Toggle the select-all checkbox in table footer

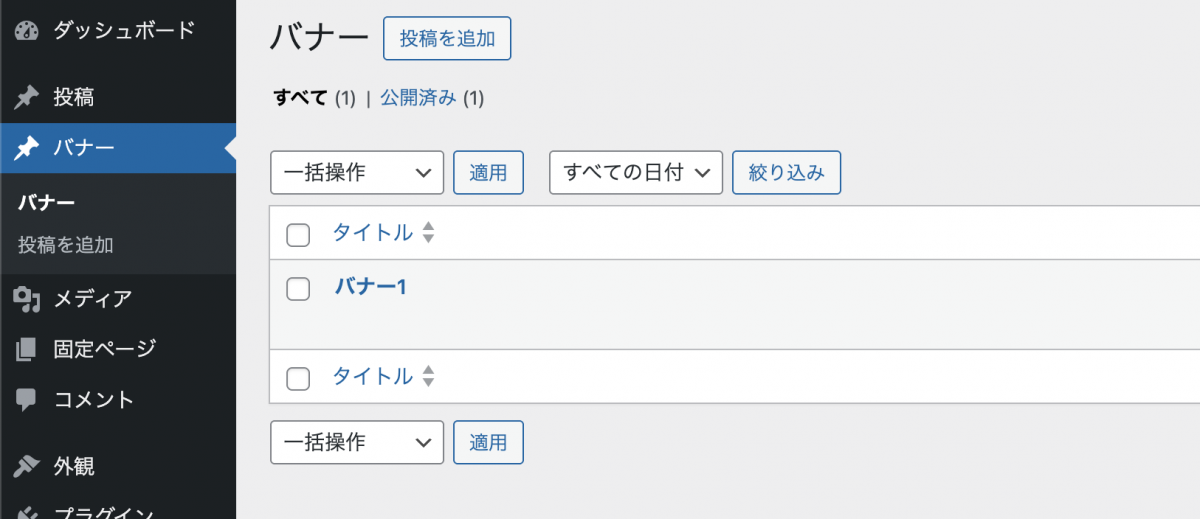[x=298, y=378]
